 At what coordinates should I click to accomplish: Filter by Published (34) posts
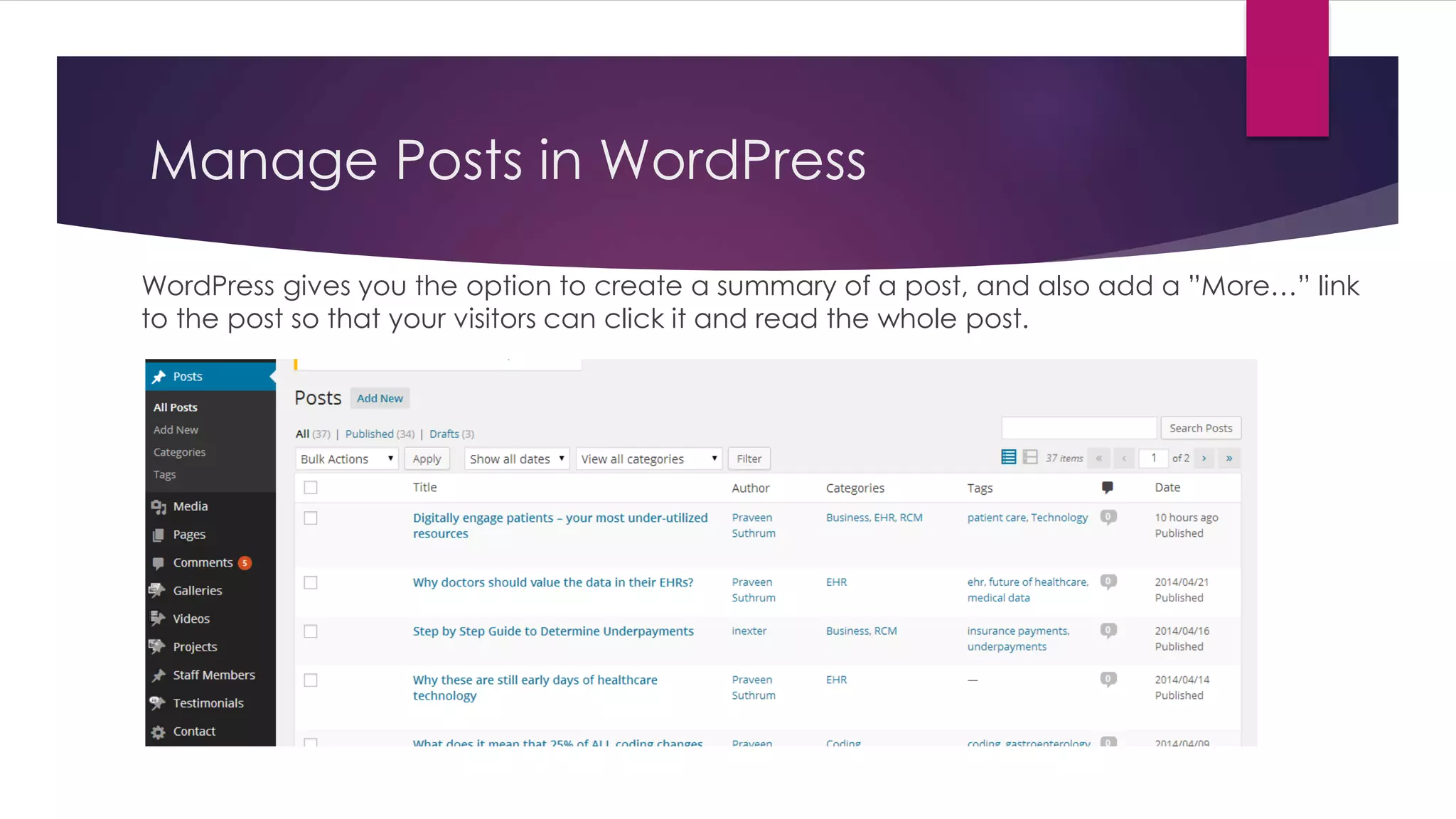point(380,434)
